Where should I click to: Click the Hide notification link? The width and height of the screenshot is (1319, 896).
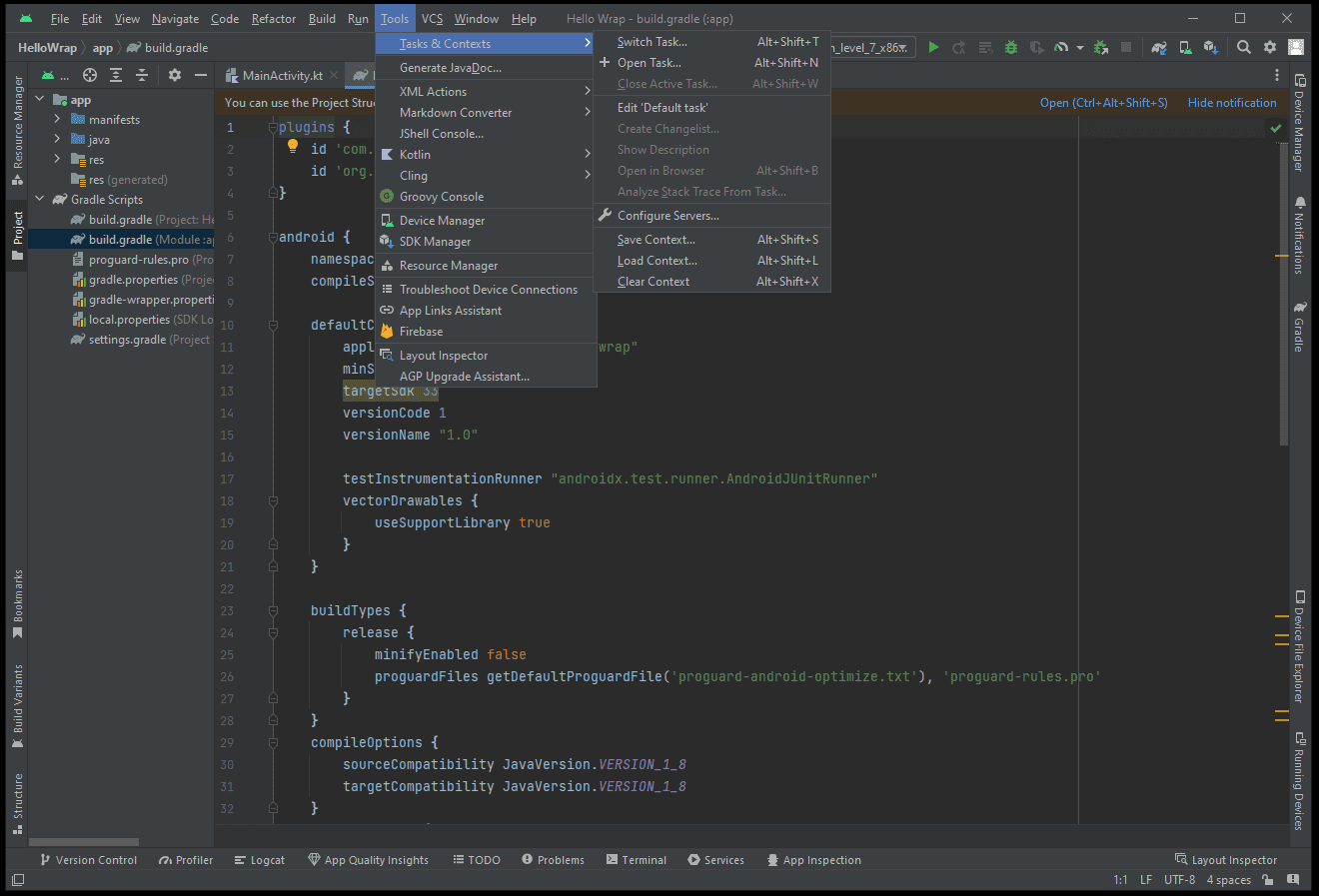click(x=1231, y=103)
